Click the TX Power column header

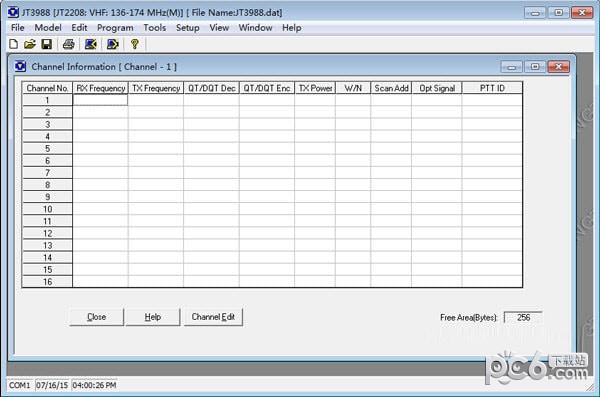pyautogui.click(x=315, y=88)
